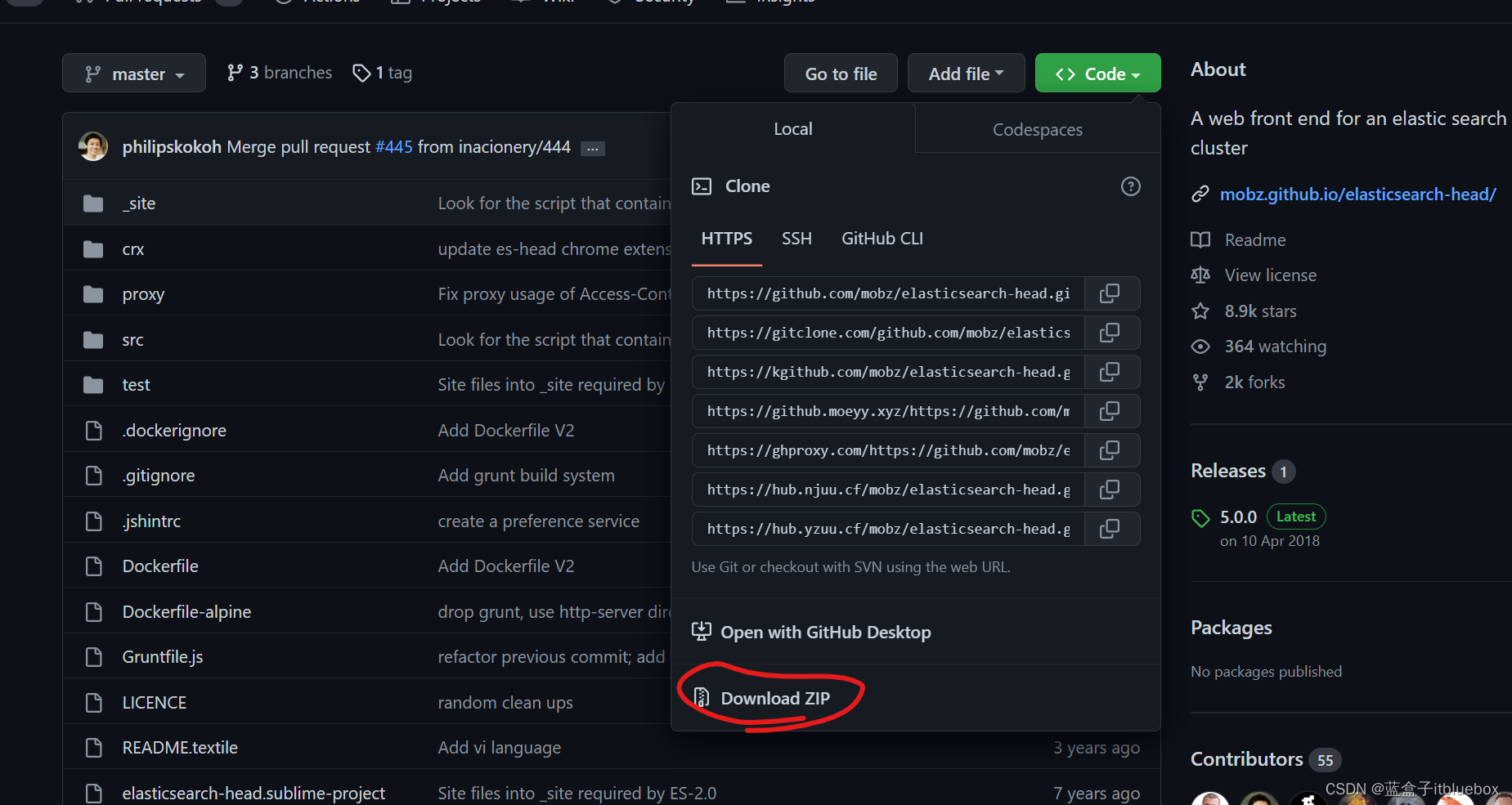Open the elasticsearch-head.sublime-project file

pyautogui.click(x=253, y=794)
